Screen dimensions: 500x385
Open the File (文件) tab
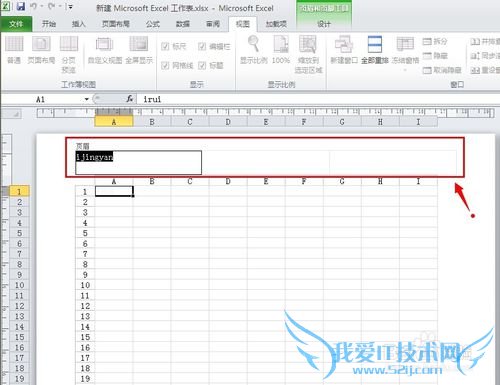coord(16,24)
